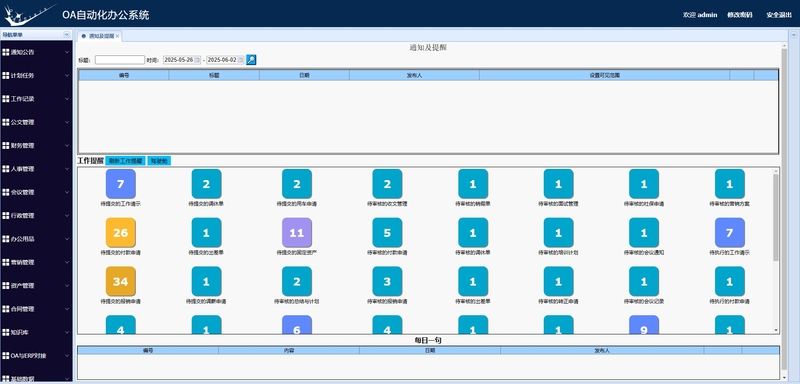Click the 标题 search input field
The height and width of the screenshot is (384, 800).
coord(120,60)
